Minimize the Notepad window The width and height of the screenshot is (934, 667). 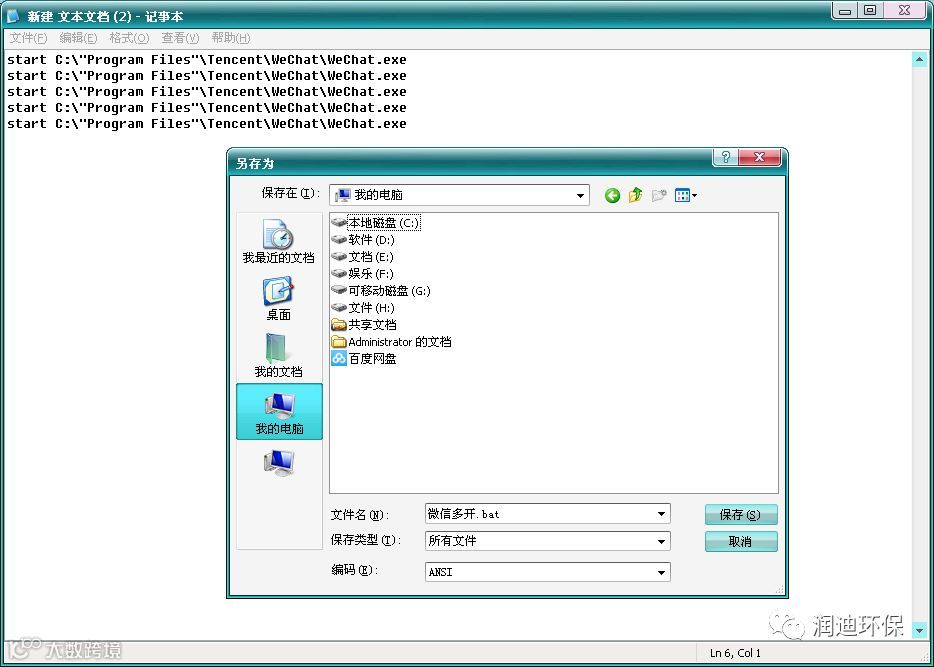(844, 10)
